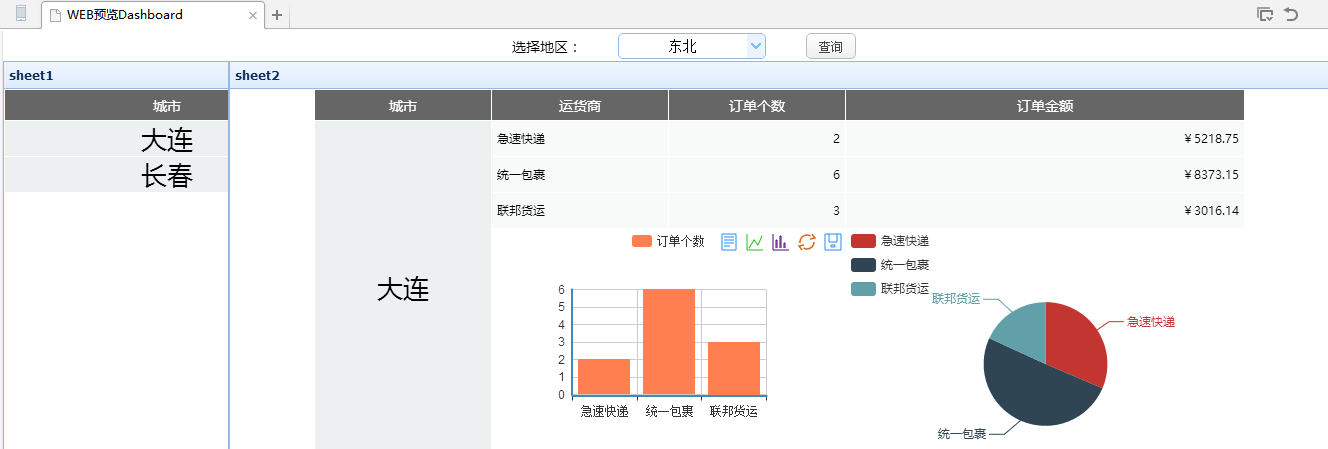This screenshot has height=449, width=1328.
Task: Click the 联邦货运 bar in bar chart
Action: [734, 368]
